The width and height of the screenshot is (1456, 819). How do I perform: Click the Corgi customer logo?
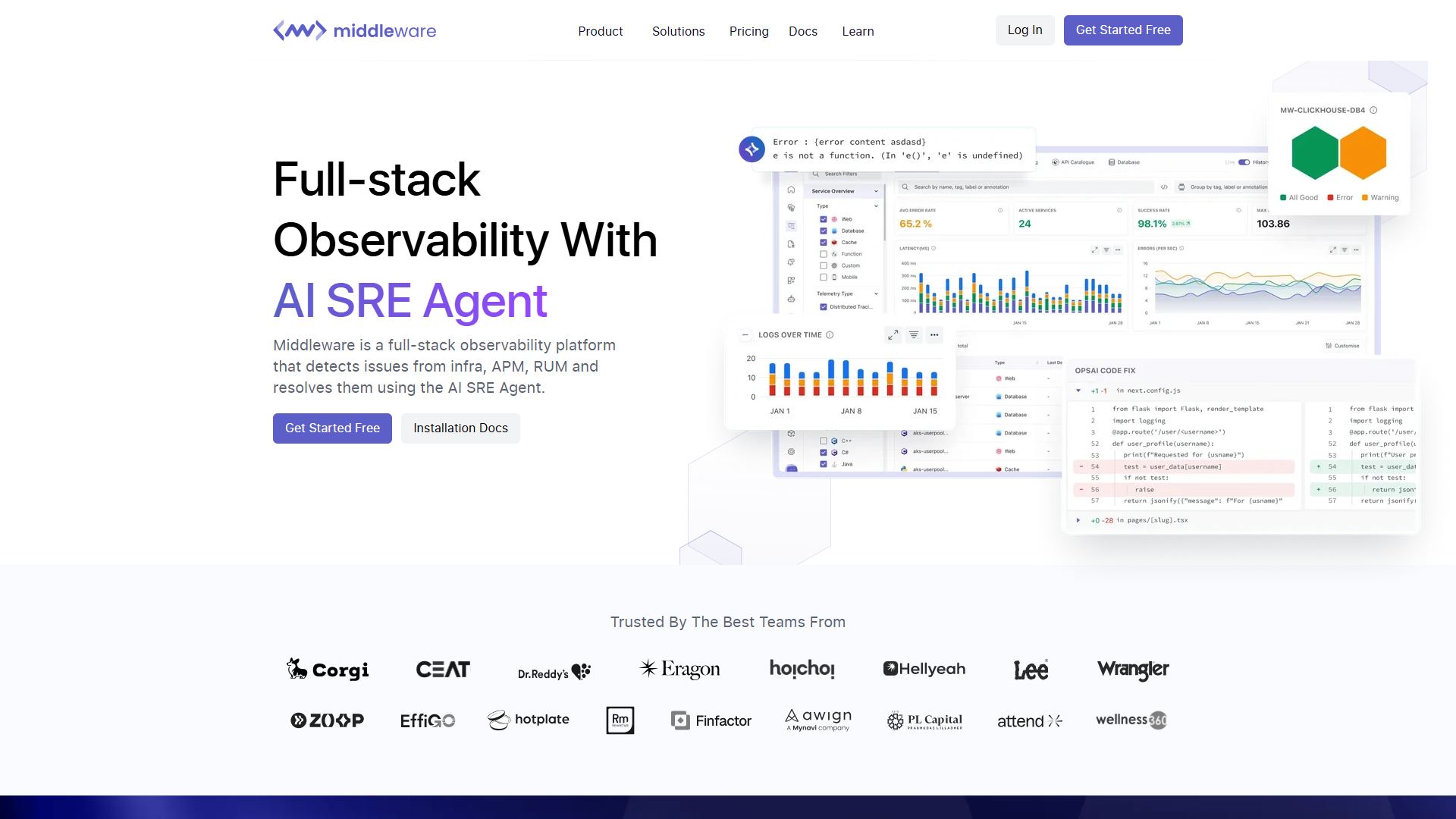coord(328,669)
